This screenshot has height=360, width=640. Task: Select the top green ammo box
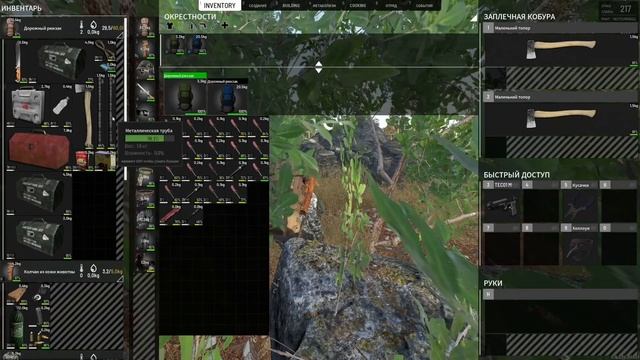61,61
